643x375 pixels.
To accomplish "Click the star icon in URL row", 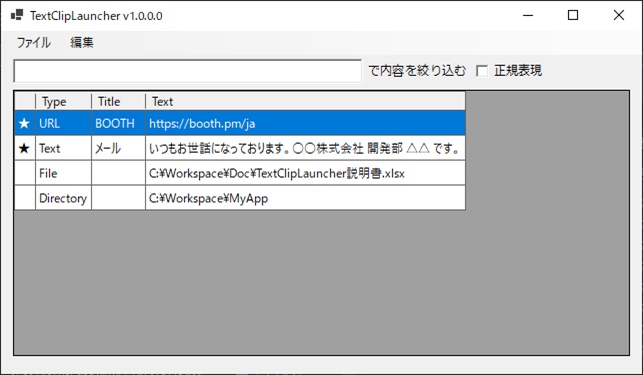I will coord(25,123).
